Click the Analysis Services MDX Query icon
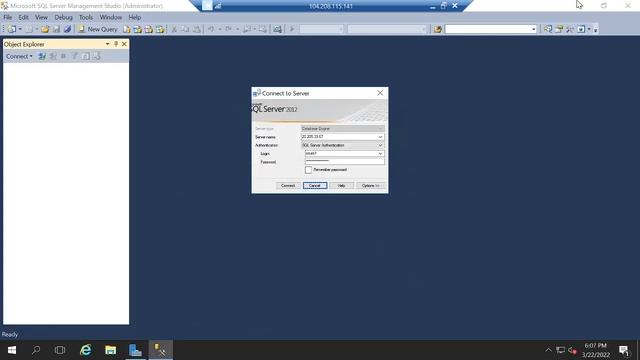The height and width of the screenshot is (360, 640). tap(138, 29)
